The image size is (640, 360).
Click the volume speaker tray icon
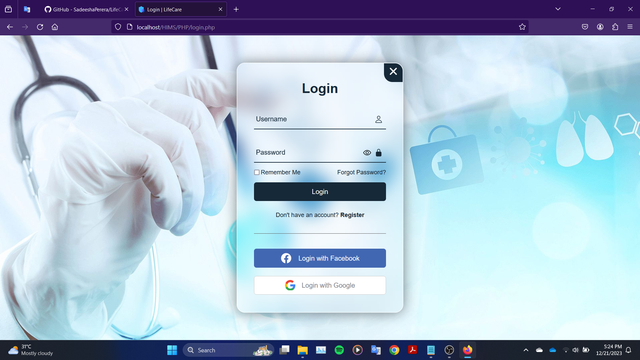click(x=576, y=350)
